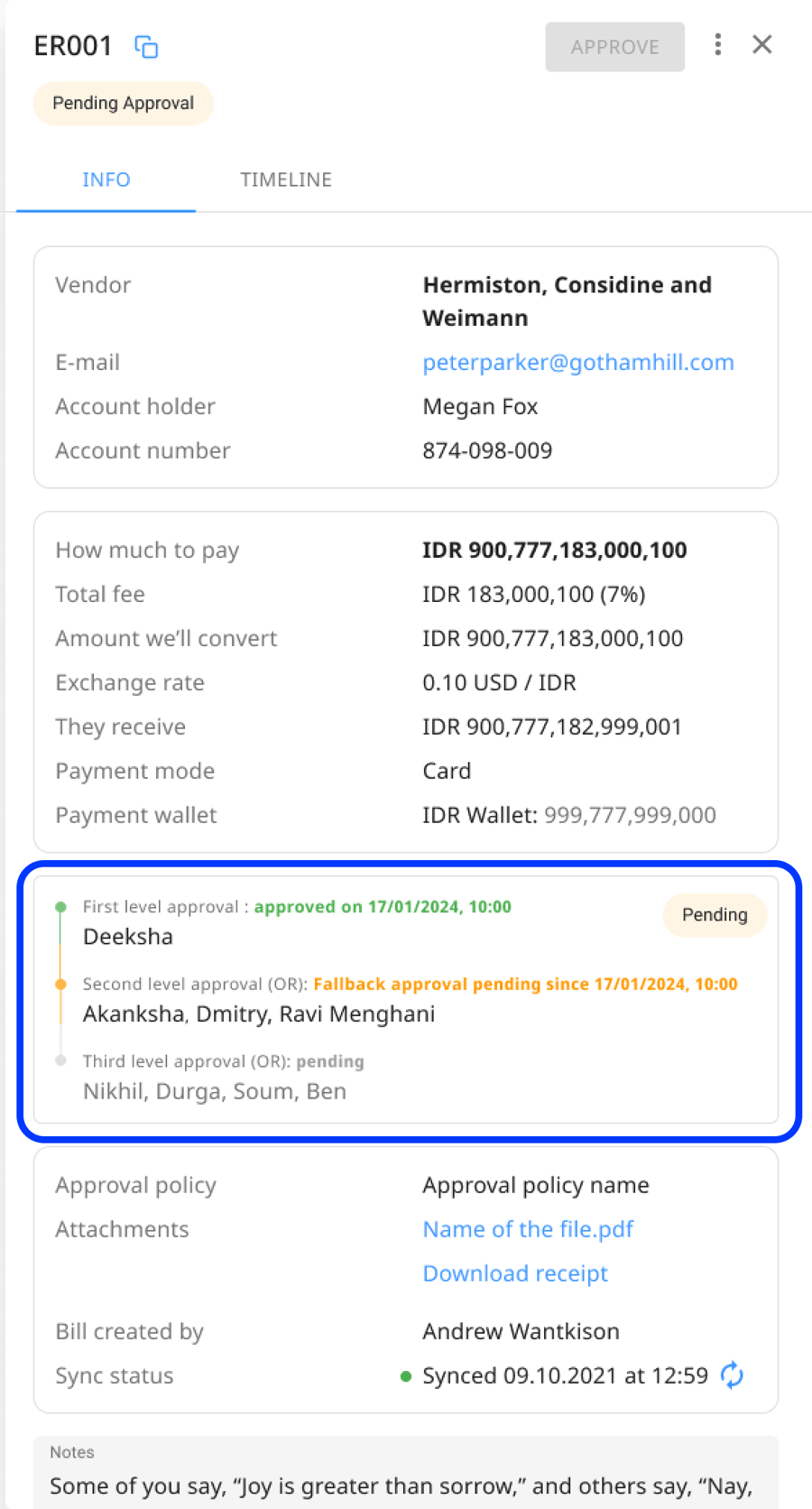
Task: Click the IDR Wallet balance value
Action: tap(630, 816)
